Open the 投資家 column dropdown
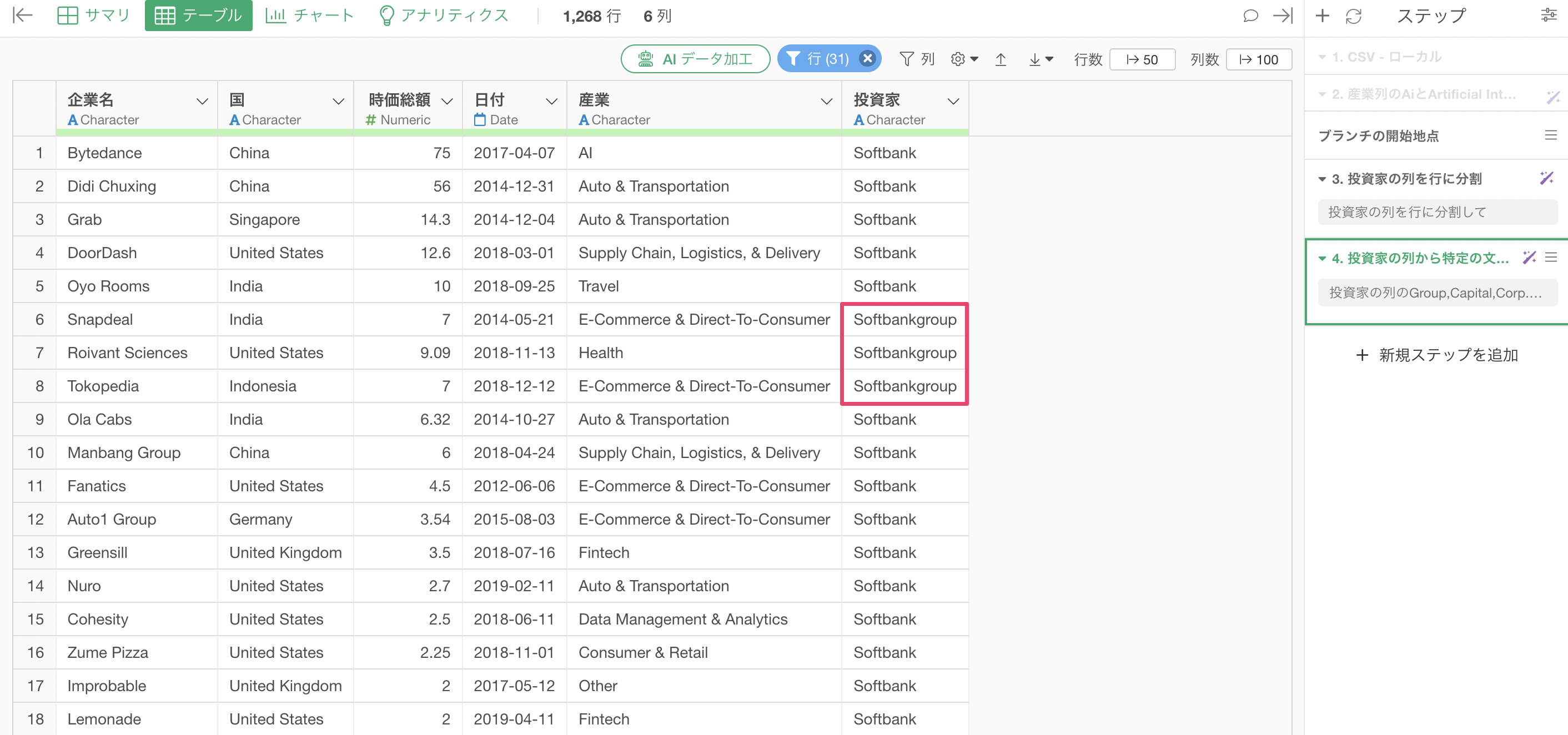This screenshot has width=1568, height=735. tap(953, 102)
